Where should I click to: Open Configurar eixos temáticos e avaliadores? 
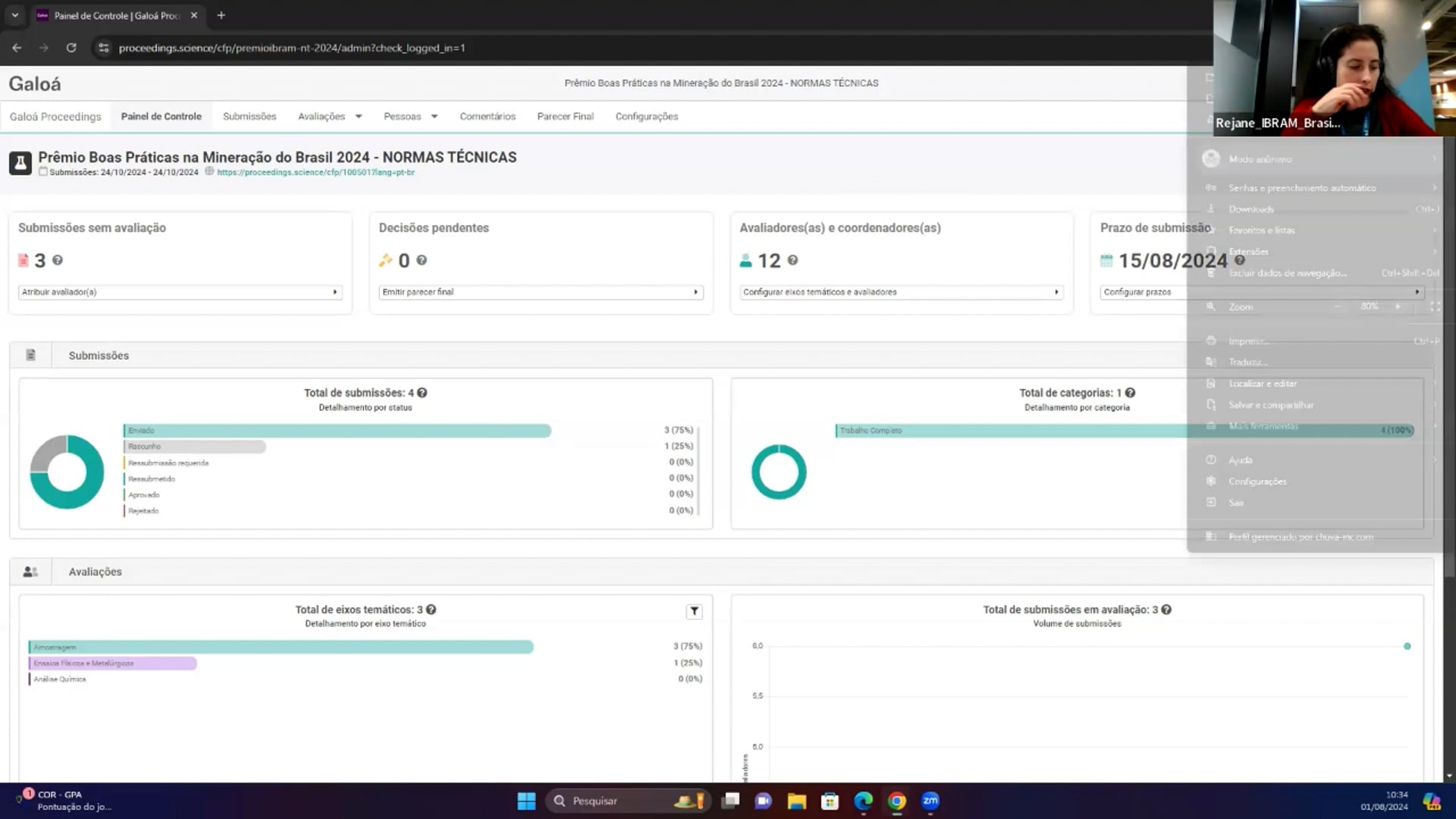[902, 292]
